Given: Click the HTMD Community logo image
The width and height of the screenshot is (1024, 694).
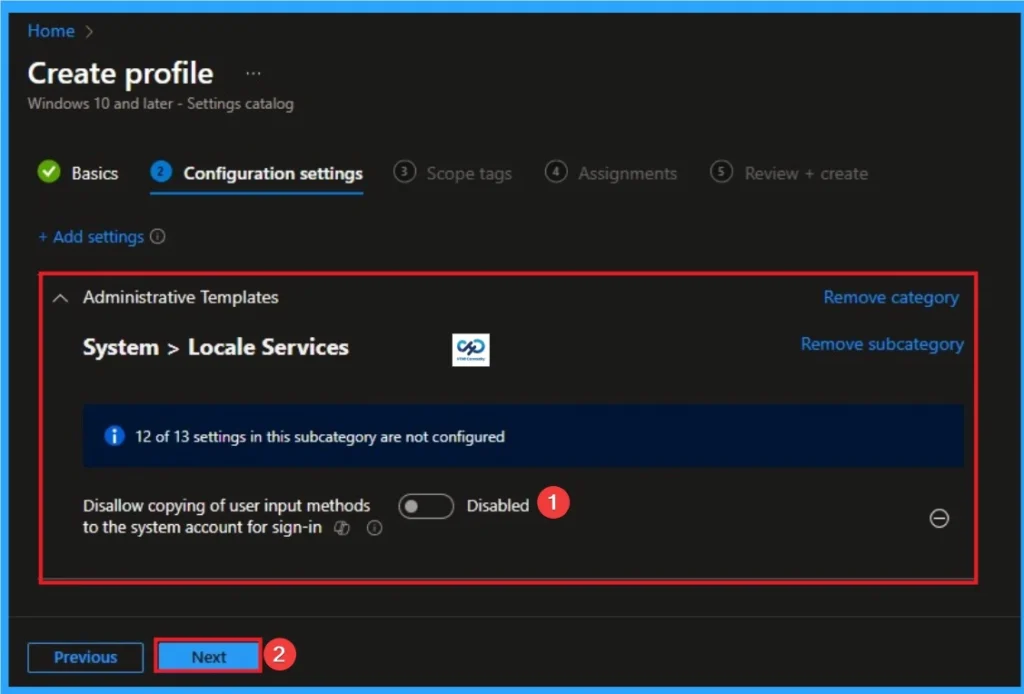Looking at the screenshot, I should [x=470, y=349].
